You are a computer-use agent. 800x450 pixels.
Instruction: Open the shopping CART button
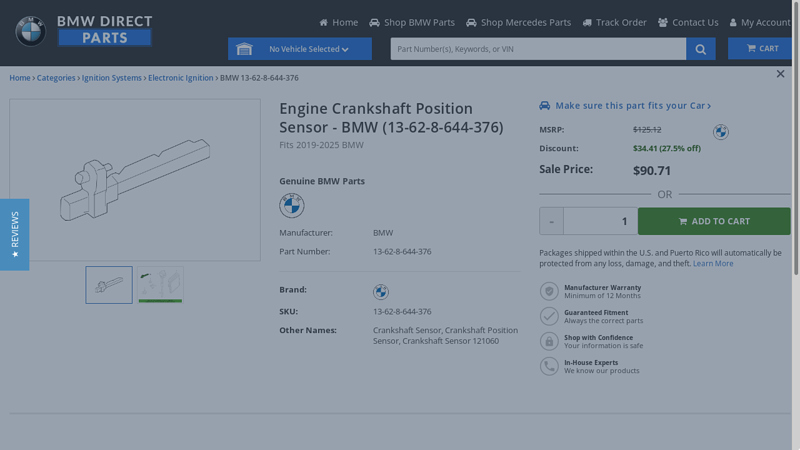click(x=760, y=48)
